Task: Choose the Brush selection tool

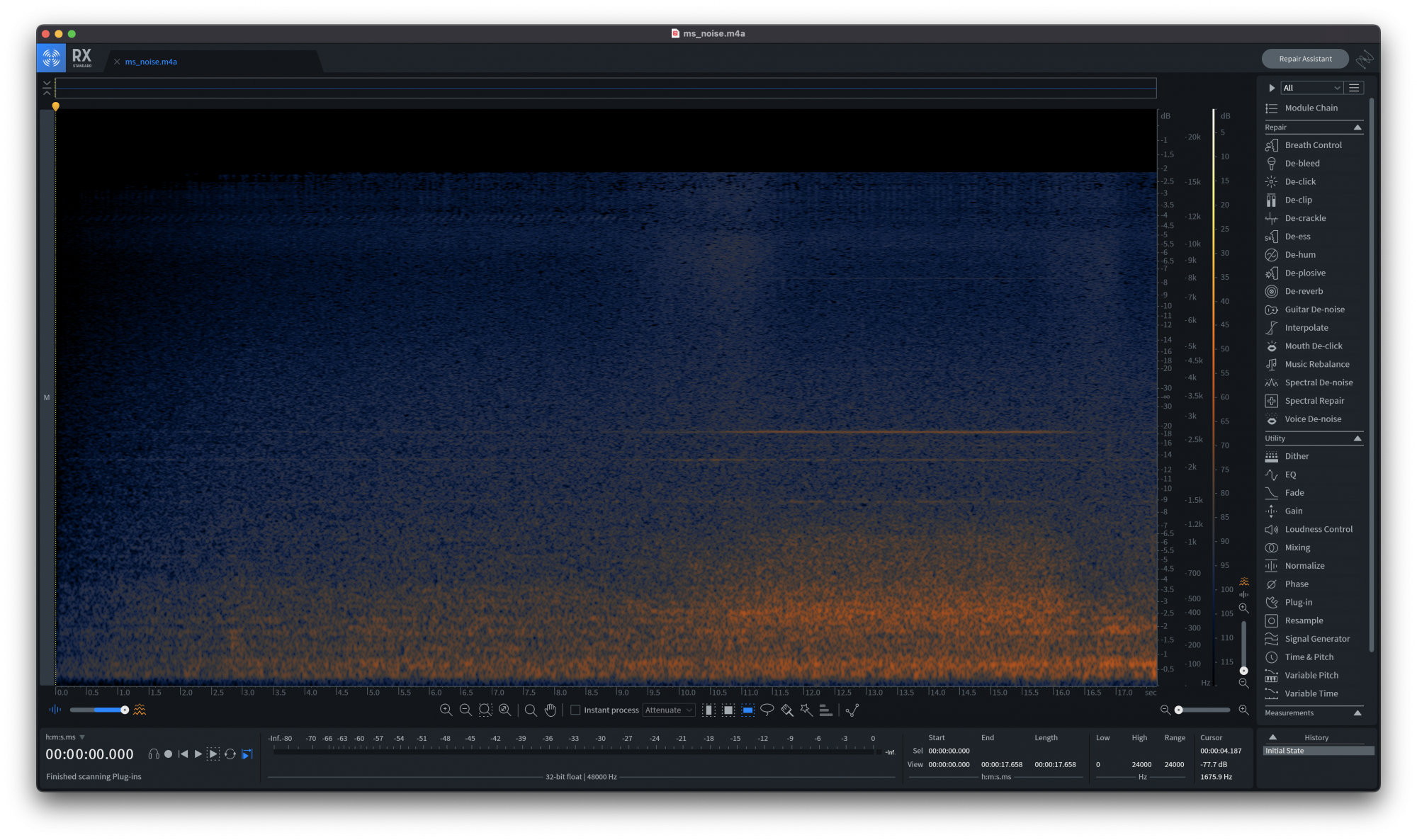Action: [x=786, y=710]
